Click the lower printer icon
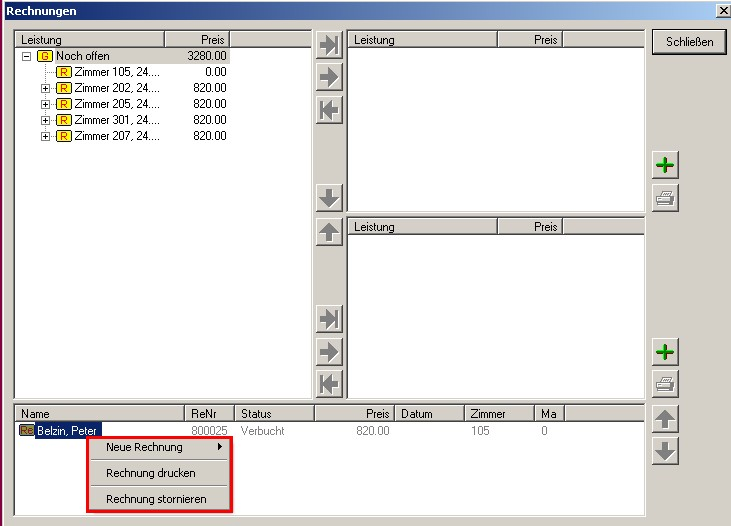This screenshot has height=526, width=731. (665, 383)
